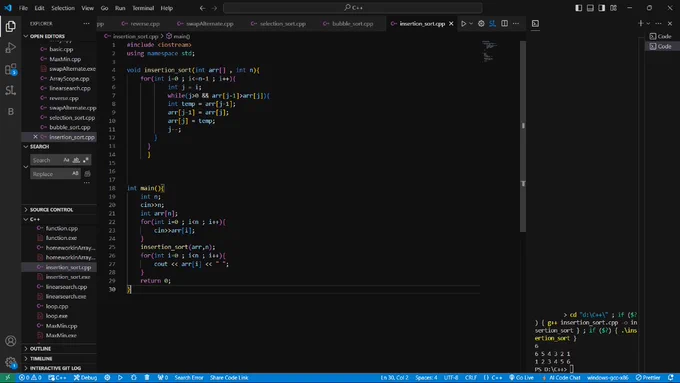Open the remote window indicator in status bar
Screen dimensions: 680x383
click(x=7, y=378)
